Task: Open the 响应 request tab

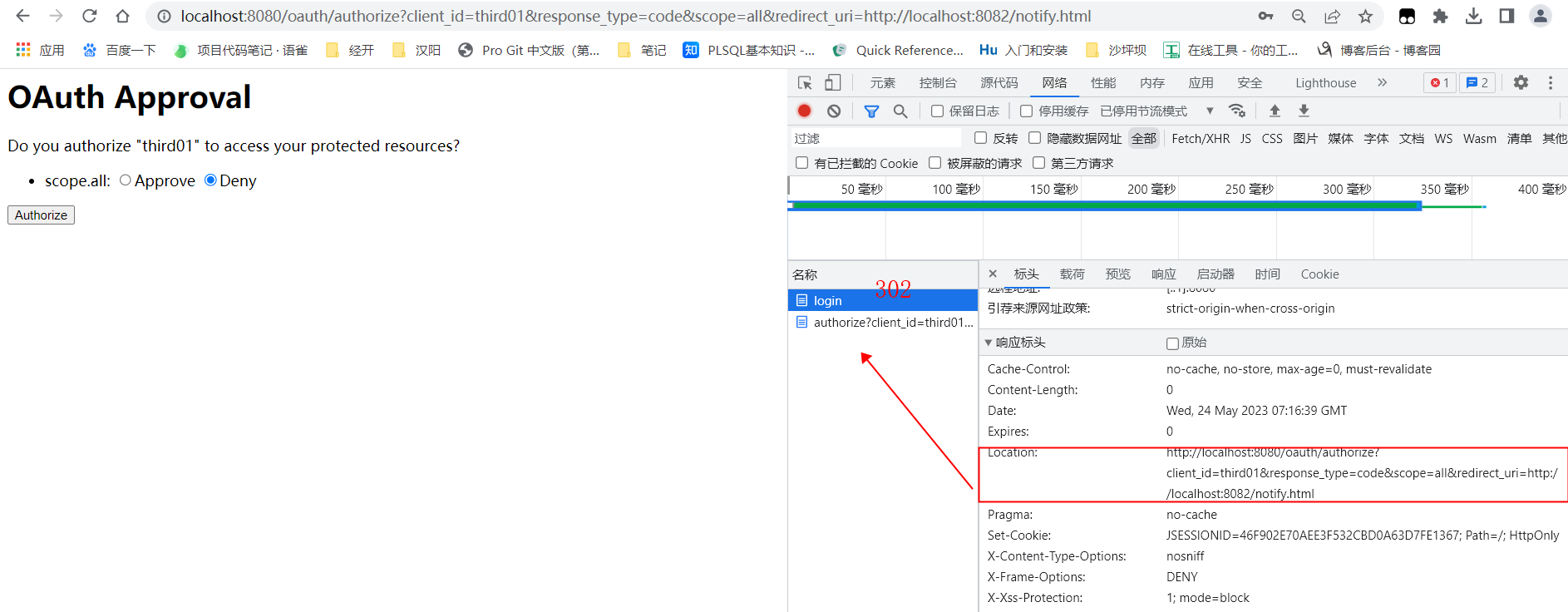Action: pos(1163,274)
